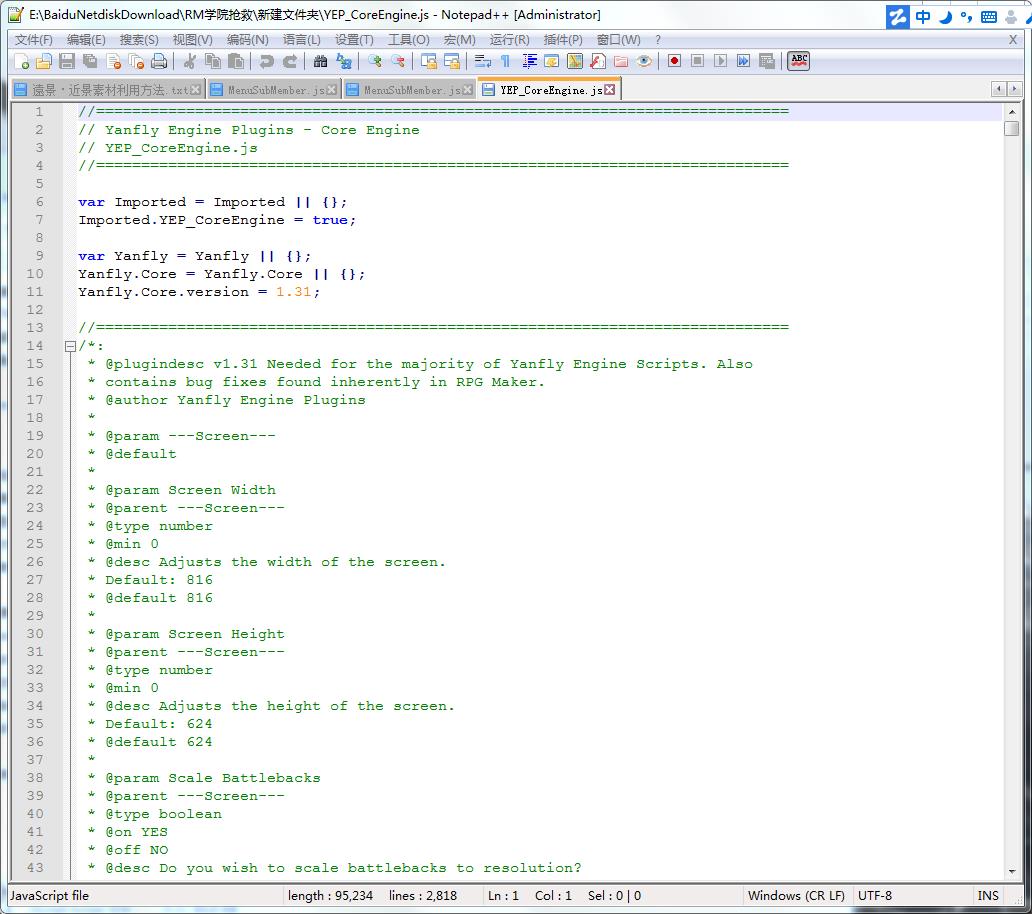Click the Cut scissors icon
Viewport: 1032px width, 914px height.
point(189,61)
